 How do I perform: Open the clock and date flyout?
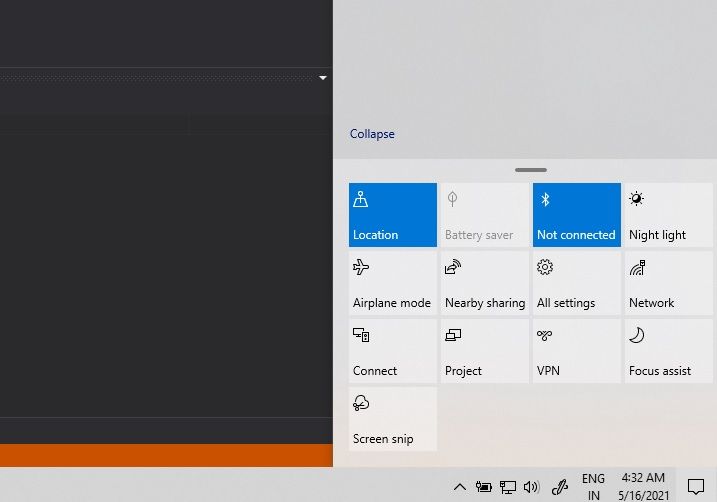(643, 486)
